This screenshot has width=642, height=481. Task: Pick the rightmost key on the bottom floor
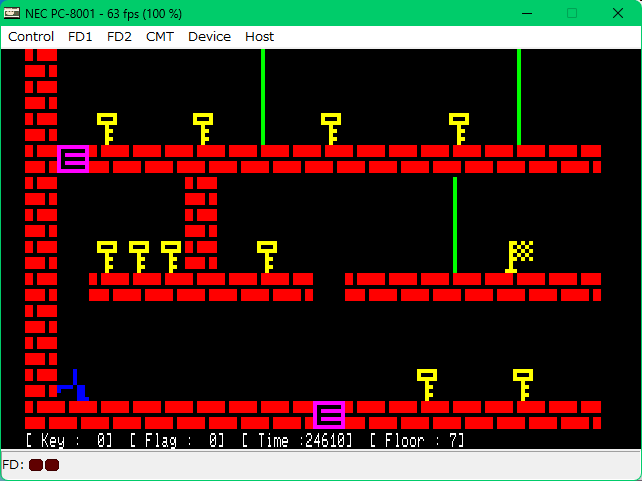click(523, 384)
